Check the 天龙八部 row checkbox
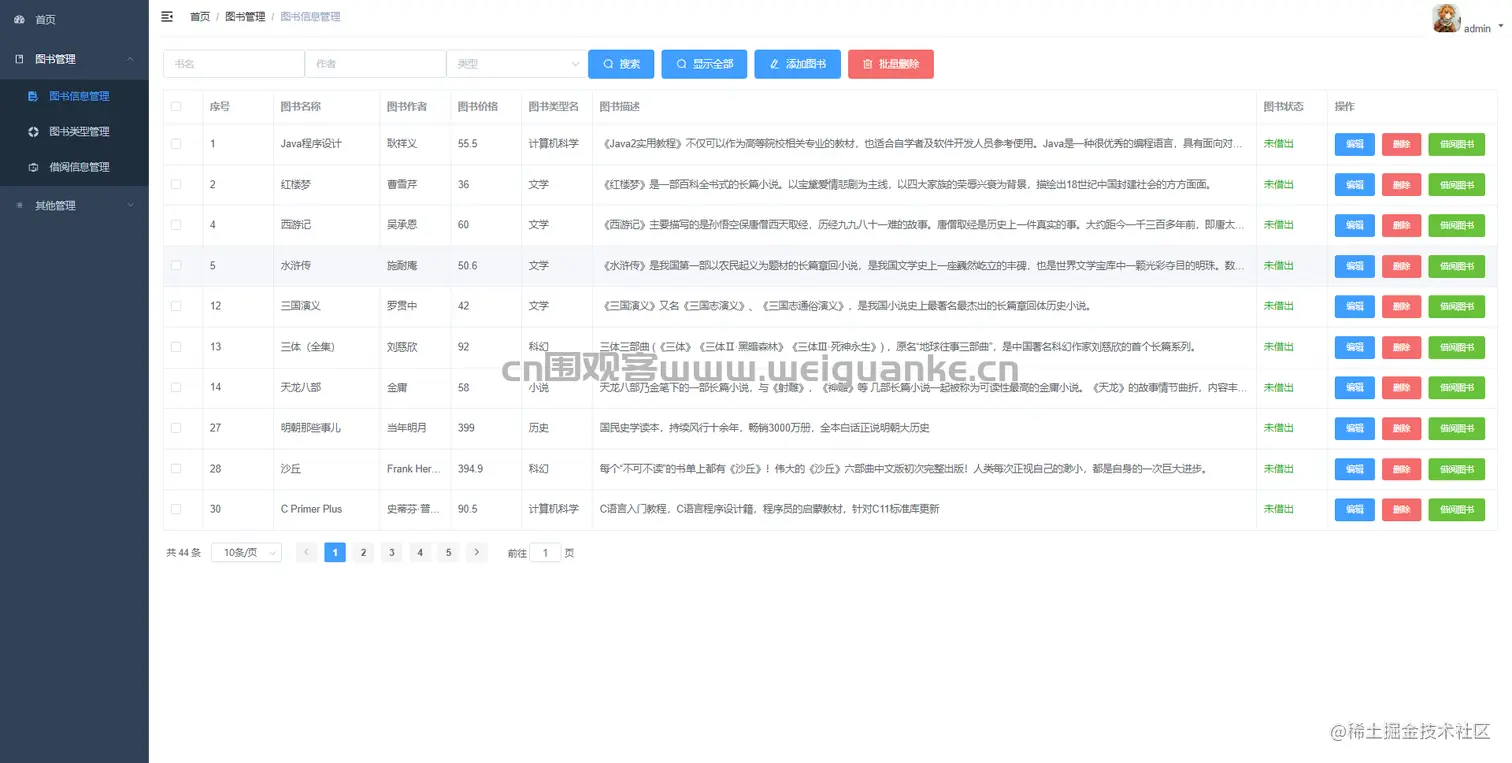Screen dimensions: 1512x763 [176, 387]
